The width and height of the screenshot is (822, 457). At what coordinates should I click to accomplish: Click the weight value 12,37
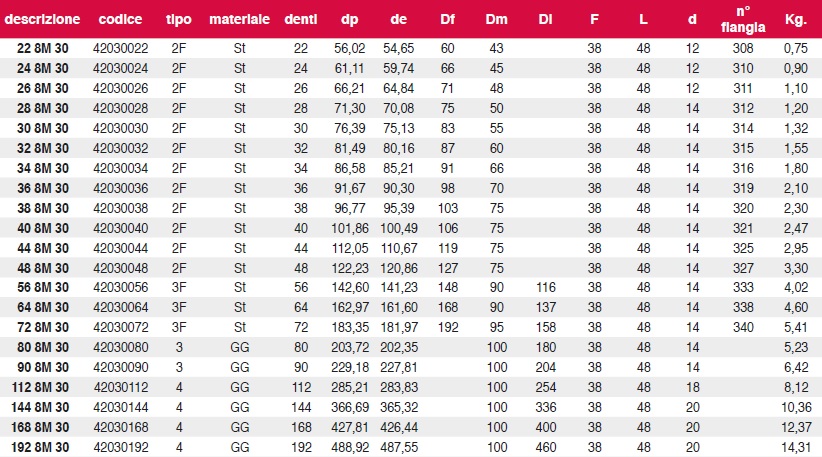click(796, 427)
